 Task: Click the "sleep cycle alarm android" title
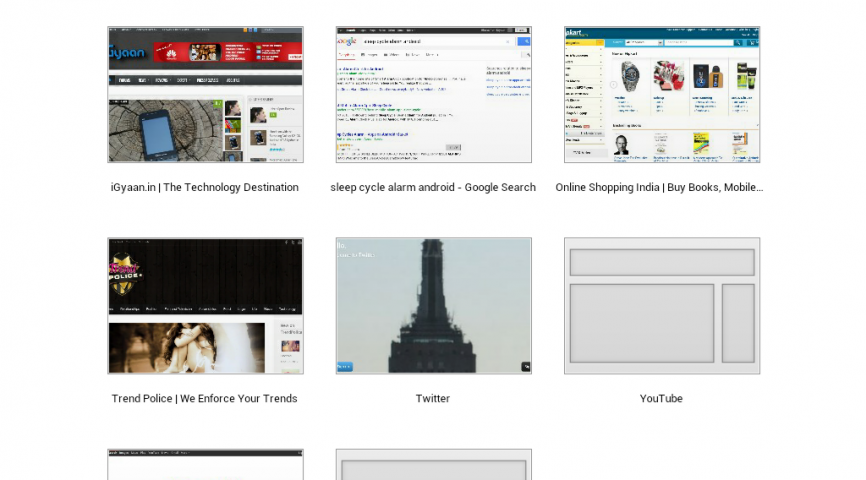click(x=433, y=187)
